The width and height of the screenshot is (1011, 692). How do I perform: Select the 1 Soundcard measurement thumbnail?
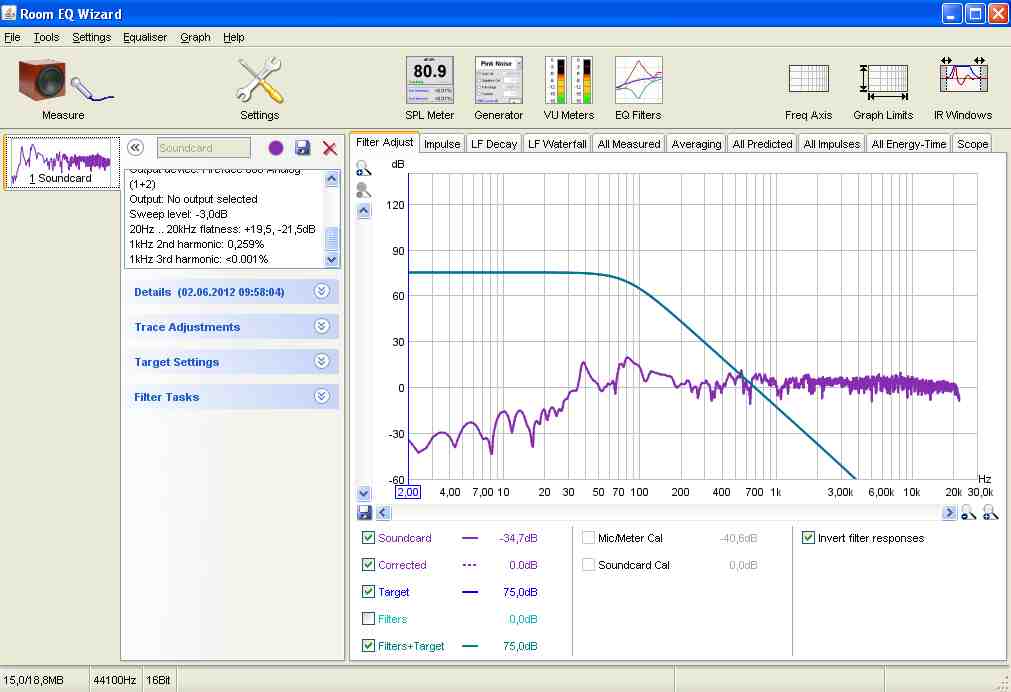pyautogui.click(x=62, y=163)
